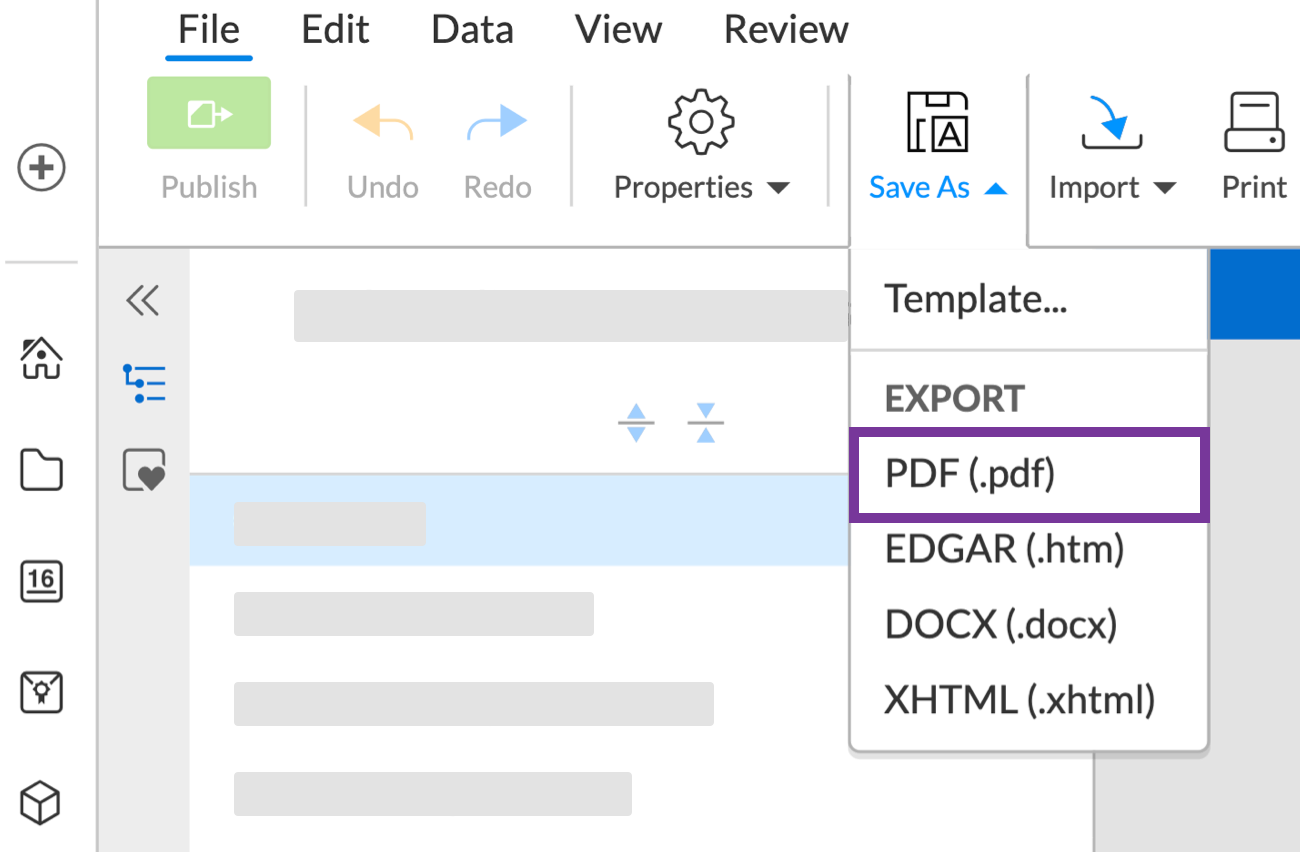Click the Print button

[1254, 148]
